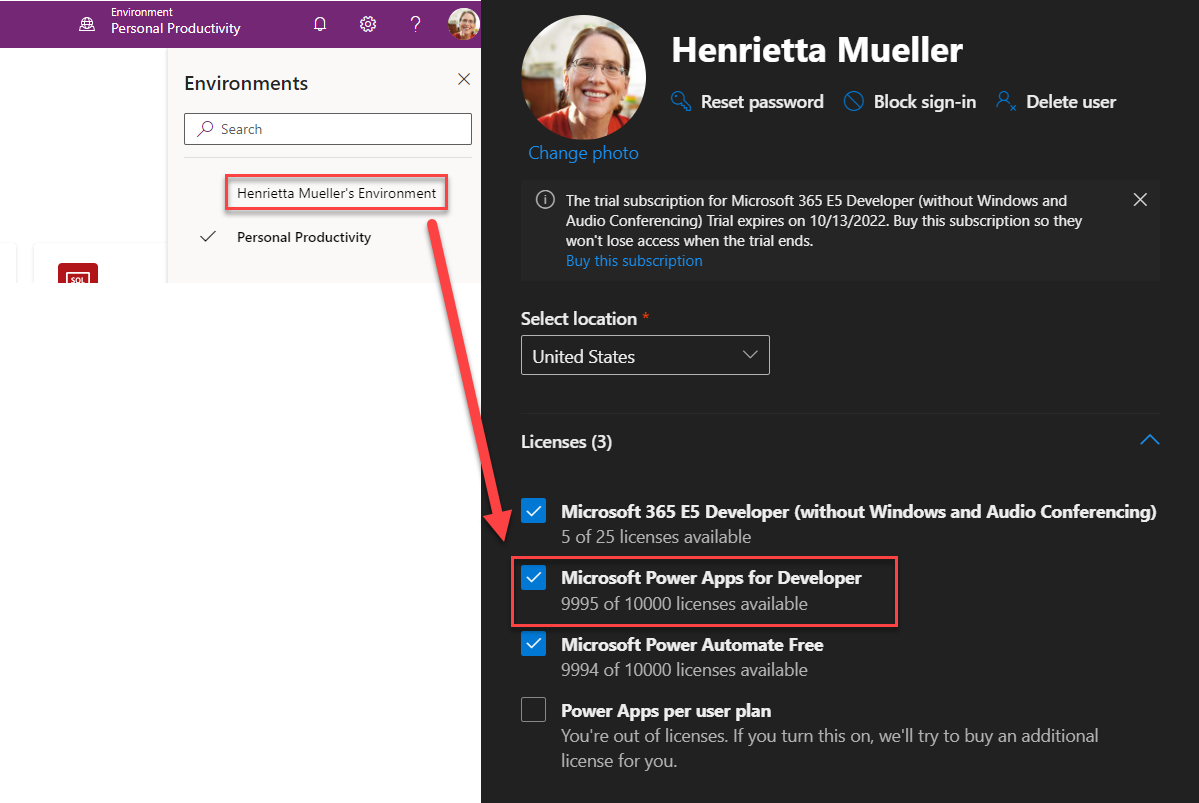This screenshot has width=1199, height=803.
Task: Click Henrietta Mueller's profile photo
Action: (x=583, y=77)
